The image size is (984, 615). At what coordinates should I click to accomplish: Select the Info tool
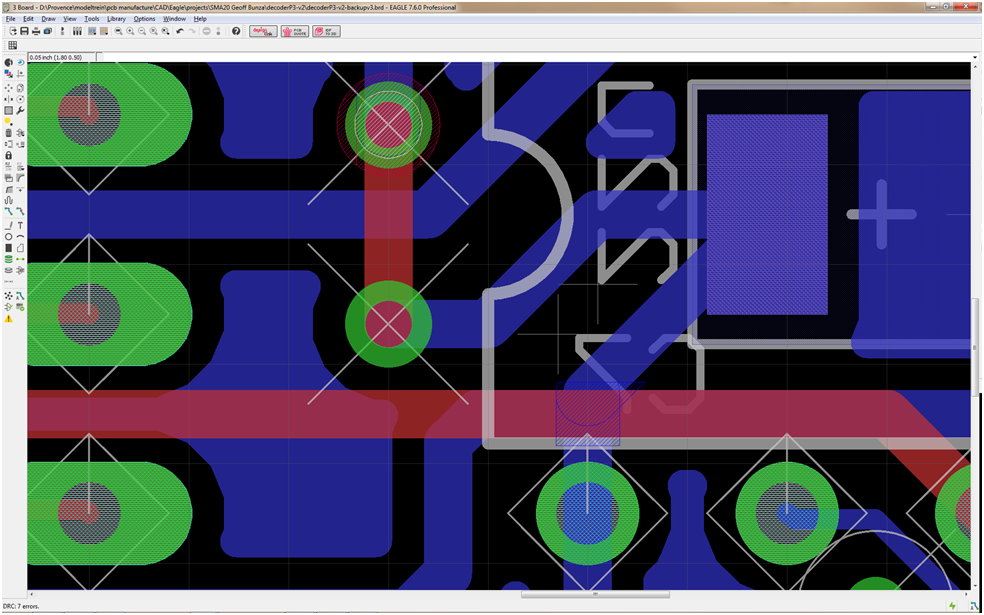click(x=9, y=63)
